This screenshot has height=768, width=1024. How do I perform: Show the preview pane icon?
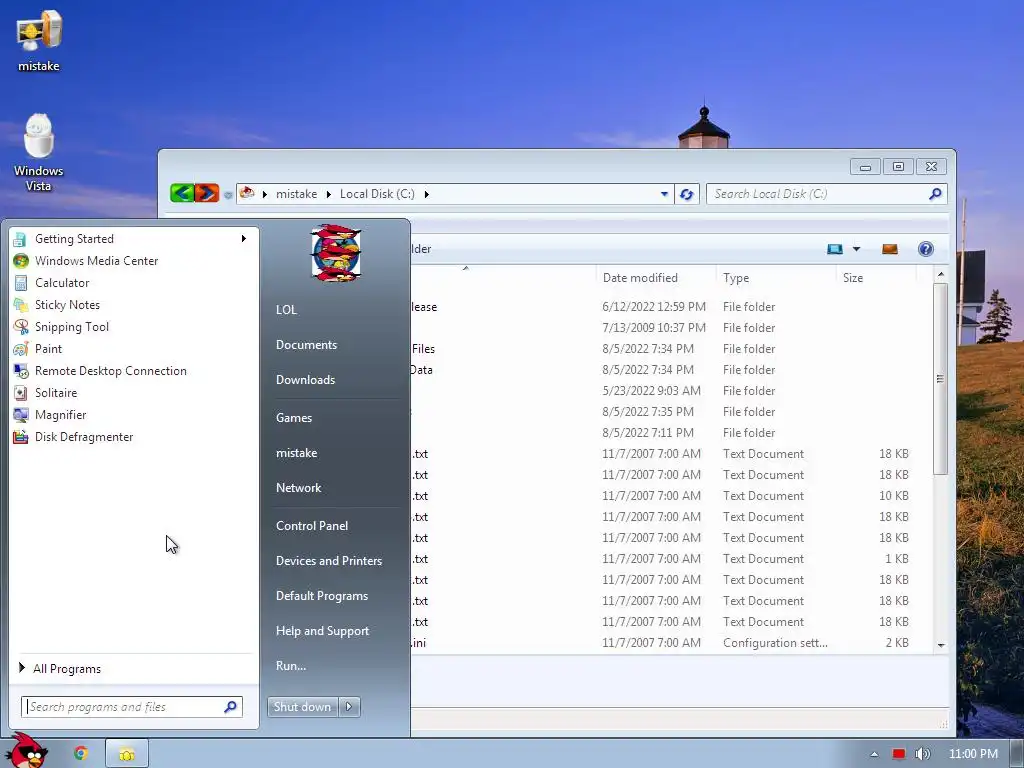tap(889, 249)
